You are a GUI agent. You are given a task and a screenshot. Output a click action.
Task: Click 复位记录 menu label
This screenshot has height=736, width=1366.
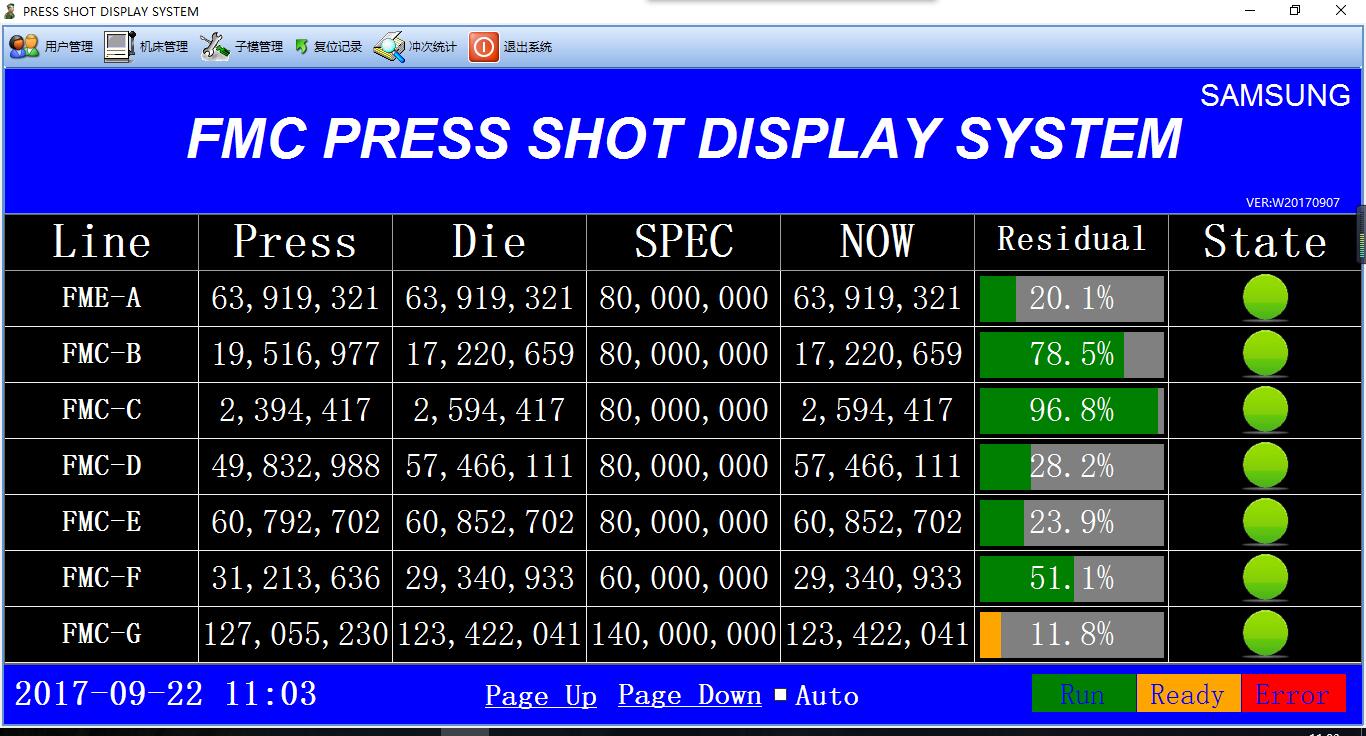coord(338,47)
